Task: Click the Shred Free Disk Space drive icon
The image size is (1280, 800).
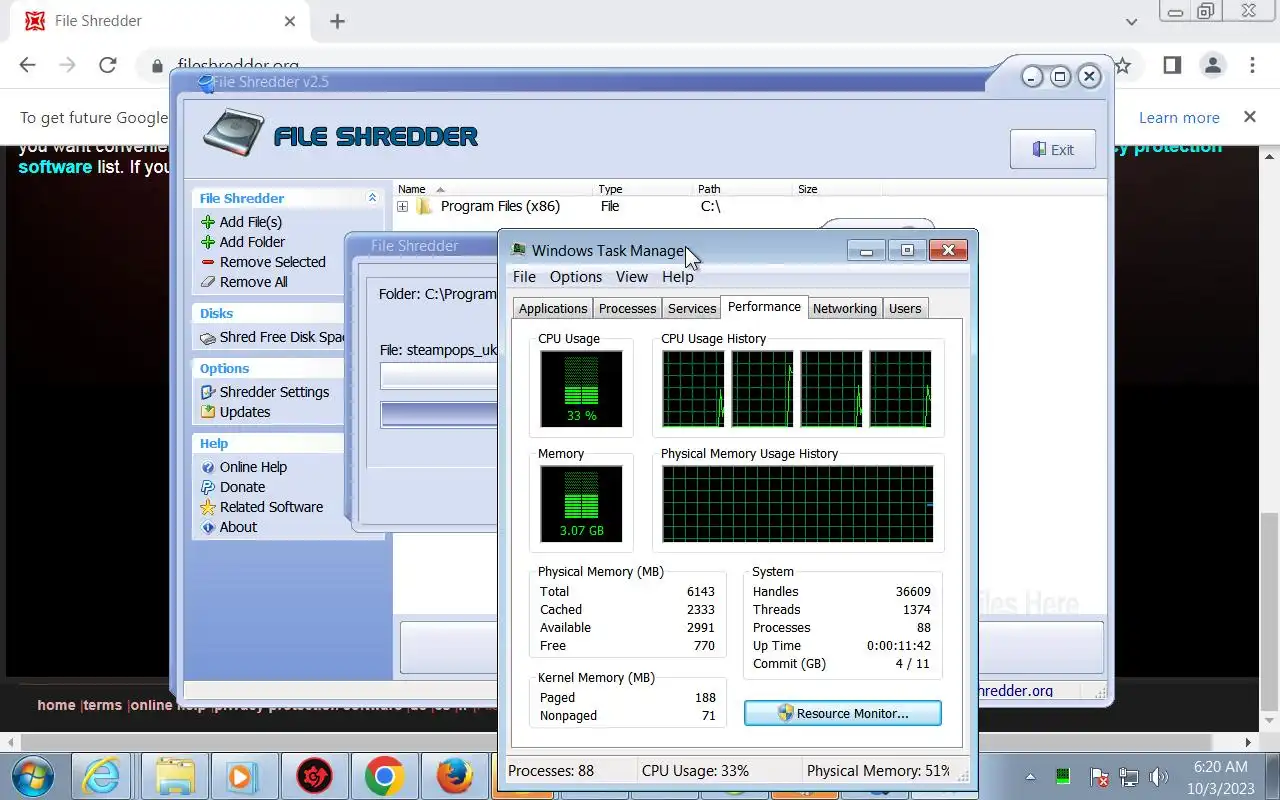Action: point(208,338)
